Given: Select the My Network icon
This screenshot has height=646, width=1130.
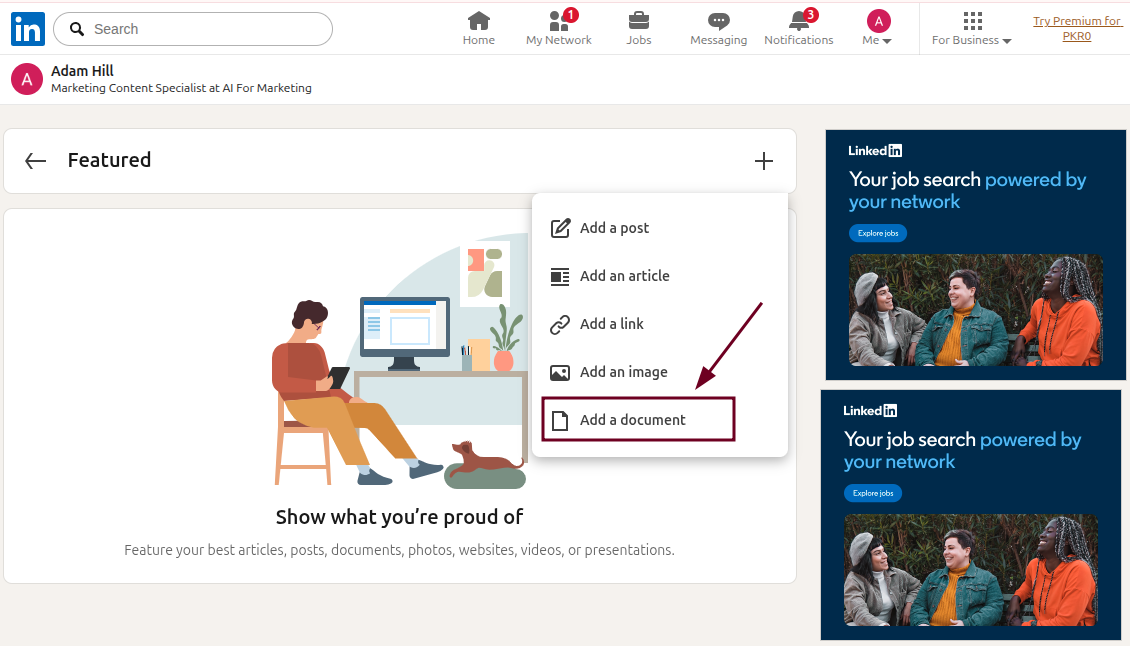Looking at the screenshot, I should [x=556, y=20].
